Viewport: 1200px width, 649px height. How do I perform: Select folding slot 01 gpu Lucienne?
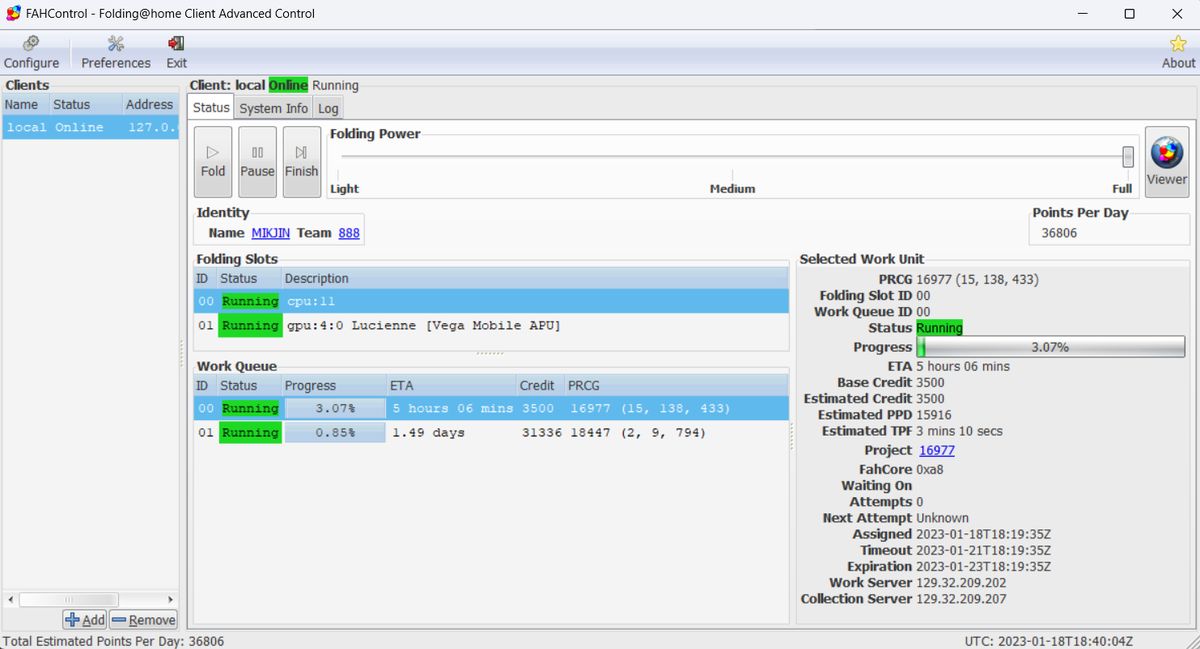click(x=491, y=325)
